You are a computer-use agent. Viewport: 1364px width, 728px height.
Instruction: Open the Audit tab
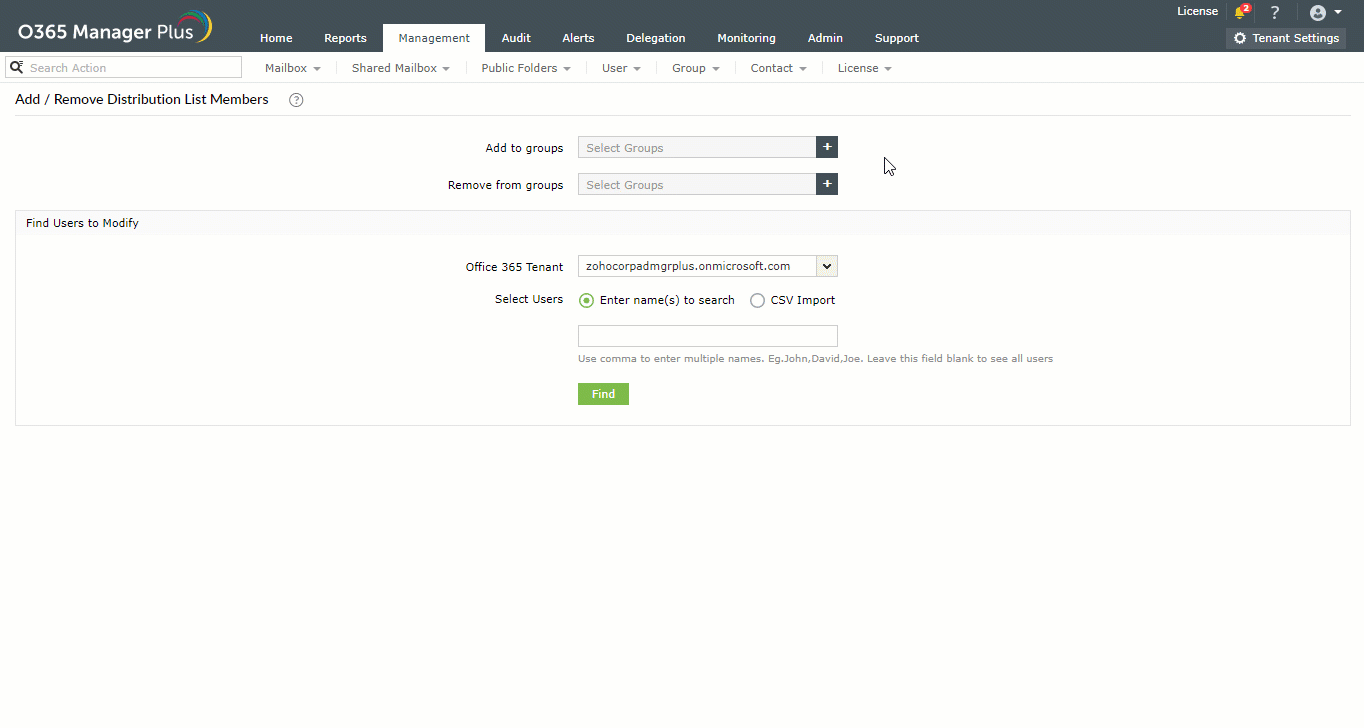click(x=516, y=38)
